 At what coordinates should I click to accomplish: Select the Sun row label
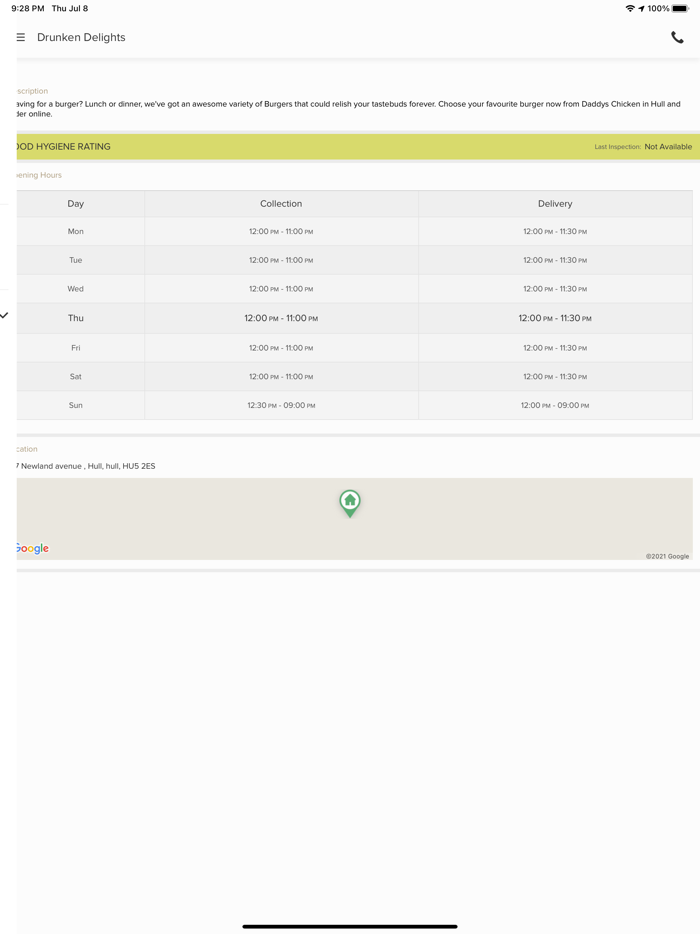[x=76, y=405]
